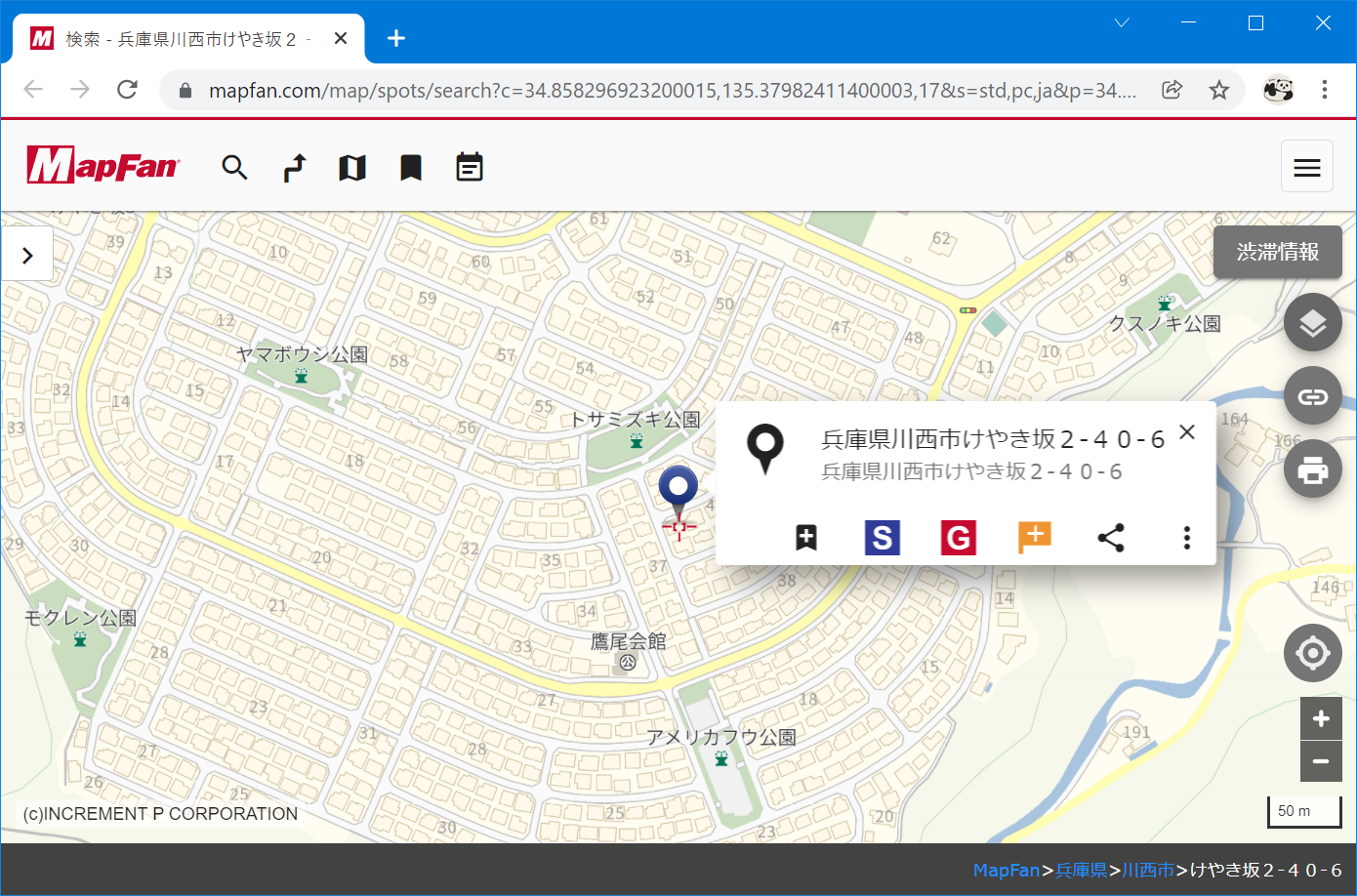Show traffic info via 渋滞情報 button
Image resolution: width=1357 pixels, height=896 pixels.
1278,252
